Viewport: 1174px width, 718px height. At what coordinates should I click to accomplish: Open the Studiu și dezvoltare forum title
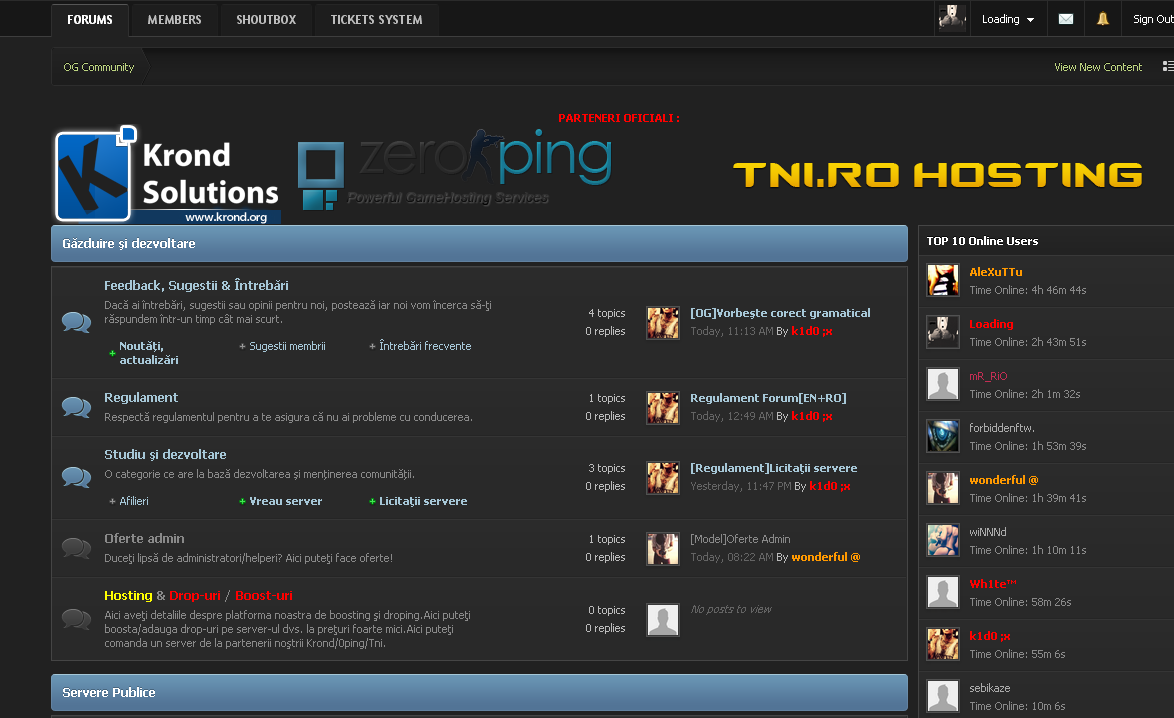click(x=165, y=454)
